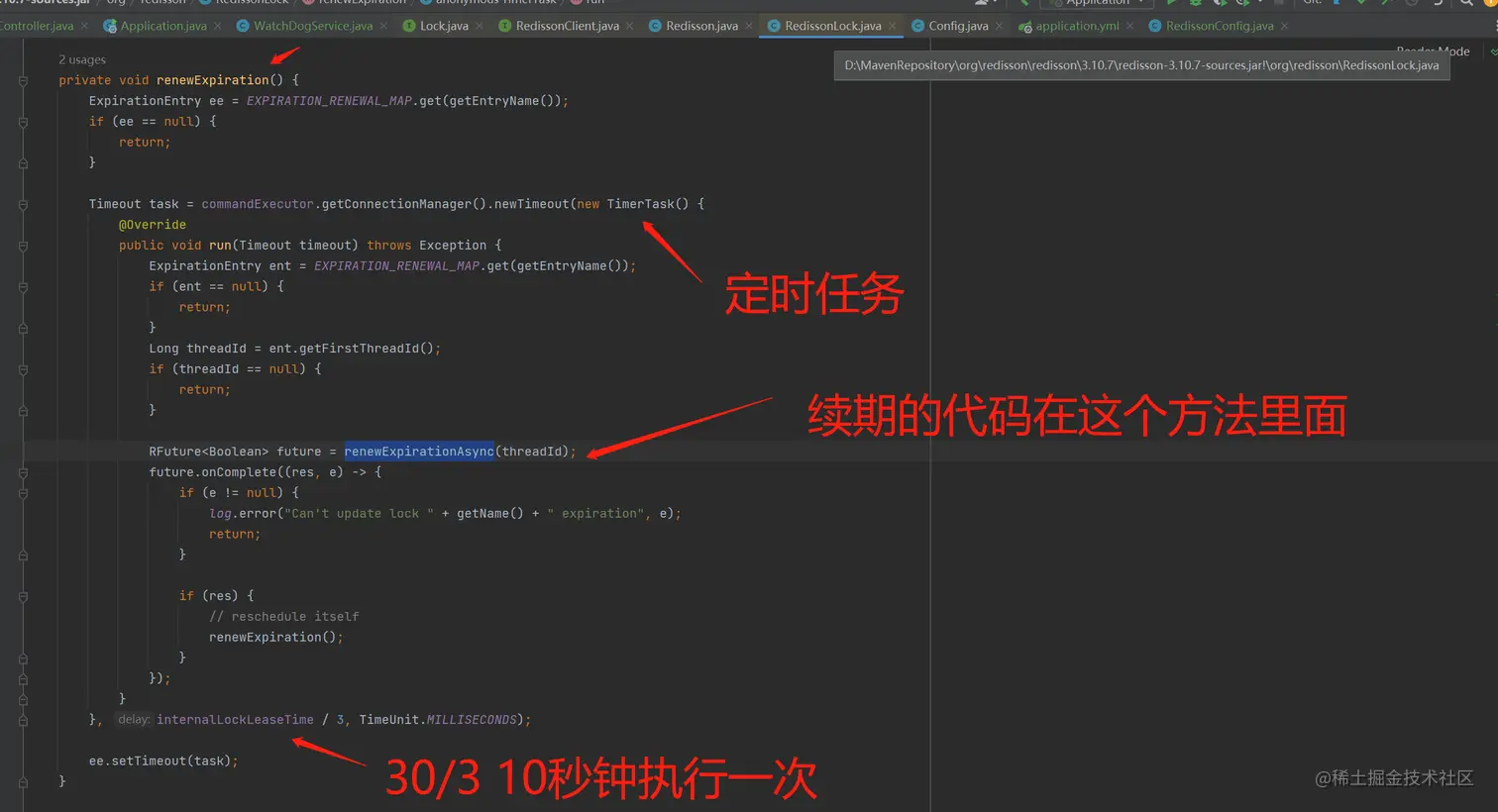The image size is (1498, 812).
Task: Click commandExecutor field reference
Action: [x=258, y=204]
